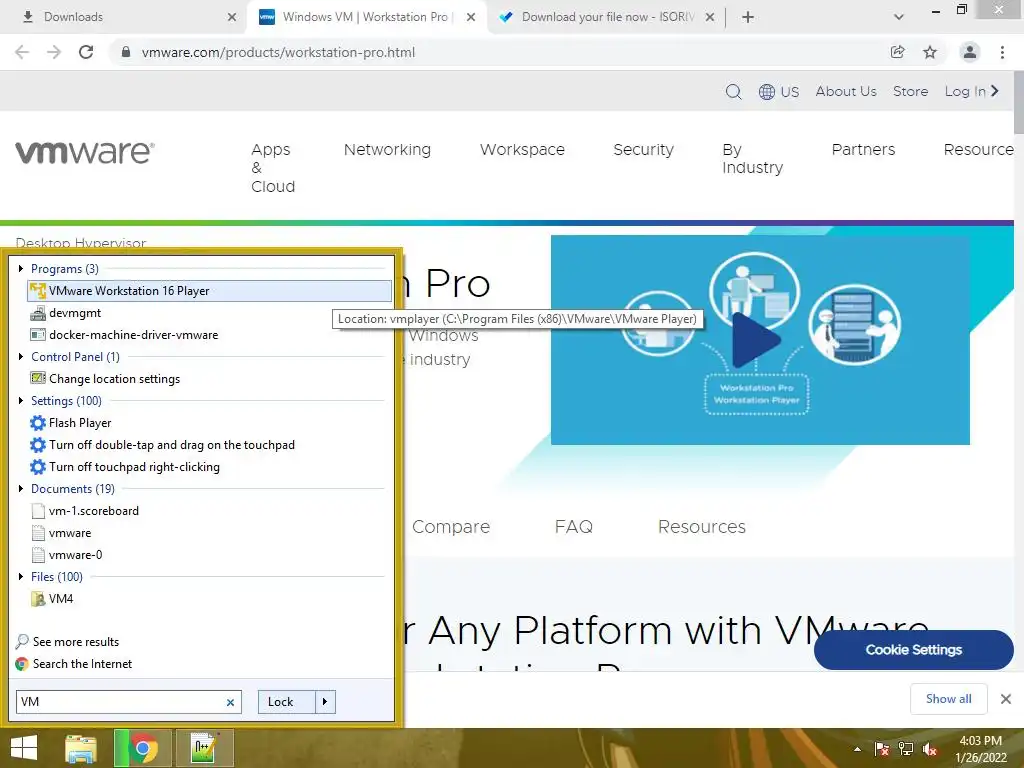Open the Chrome three-dot menu

point(1002,52)
